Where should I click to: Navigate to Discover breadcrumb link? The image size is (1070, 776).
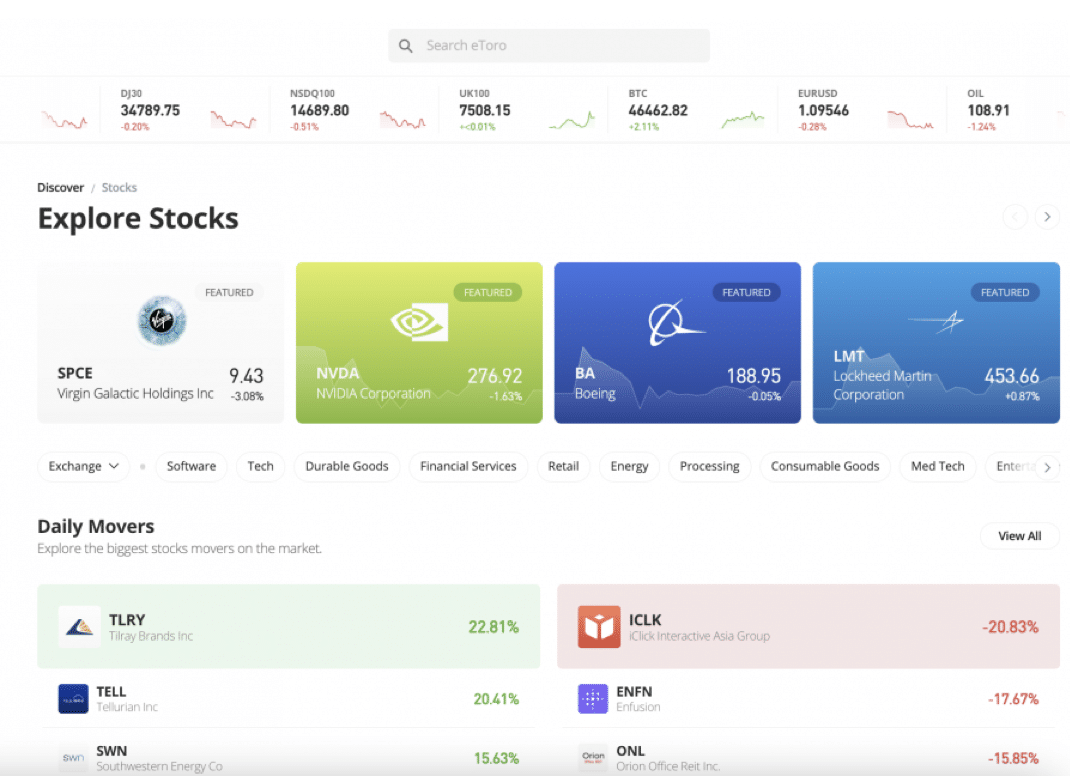pos(61,187)
